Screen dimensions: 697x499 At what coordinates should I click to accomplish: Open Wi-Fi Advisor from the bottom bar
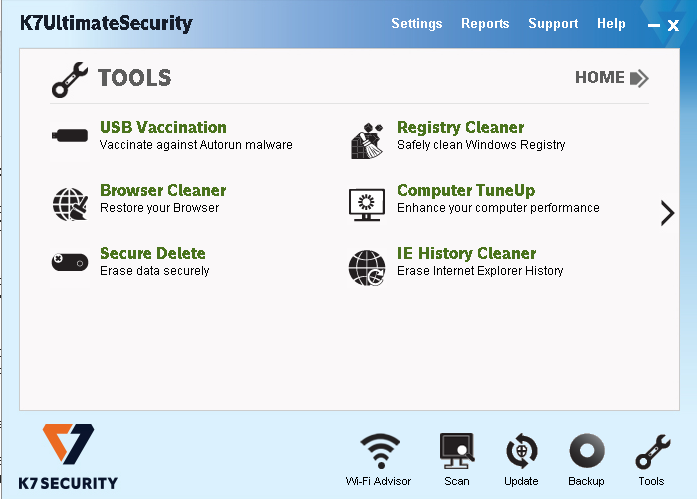pyautogui.click(x=379, y=460)
